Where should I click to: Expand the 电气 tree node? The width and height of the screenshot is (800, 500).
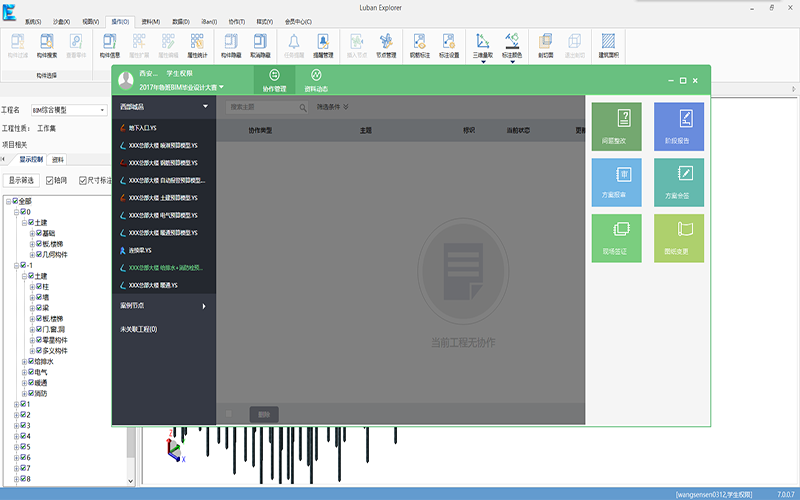coord(24,372)
